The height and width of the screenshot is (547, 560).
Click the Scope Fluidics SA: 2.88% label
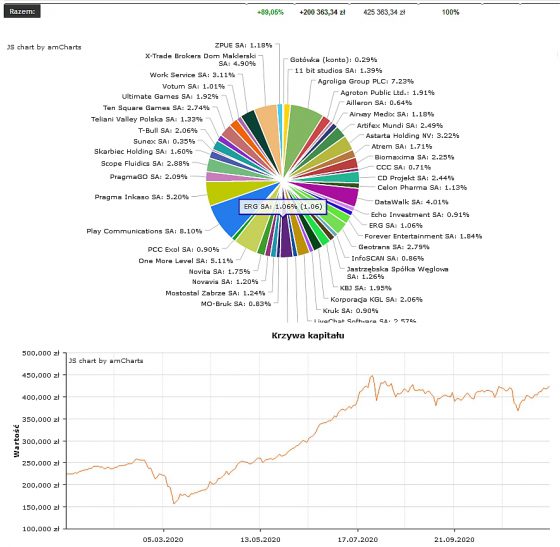(x=145, y=164)
